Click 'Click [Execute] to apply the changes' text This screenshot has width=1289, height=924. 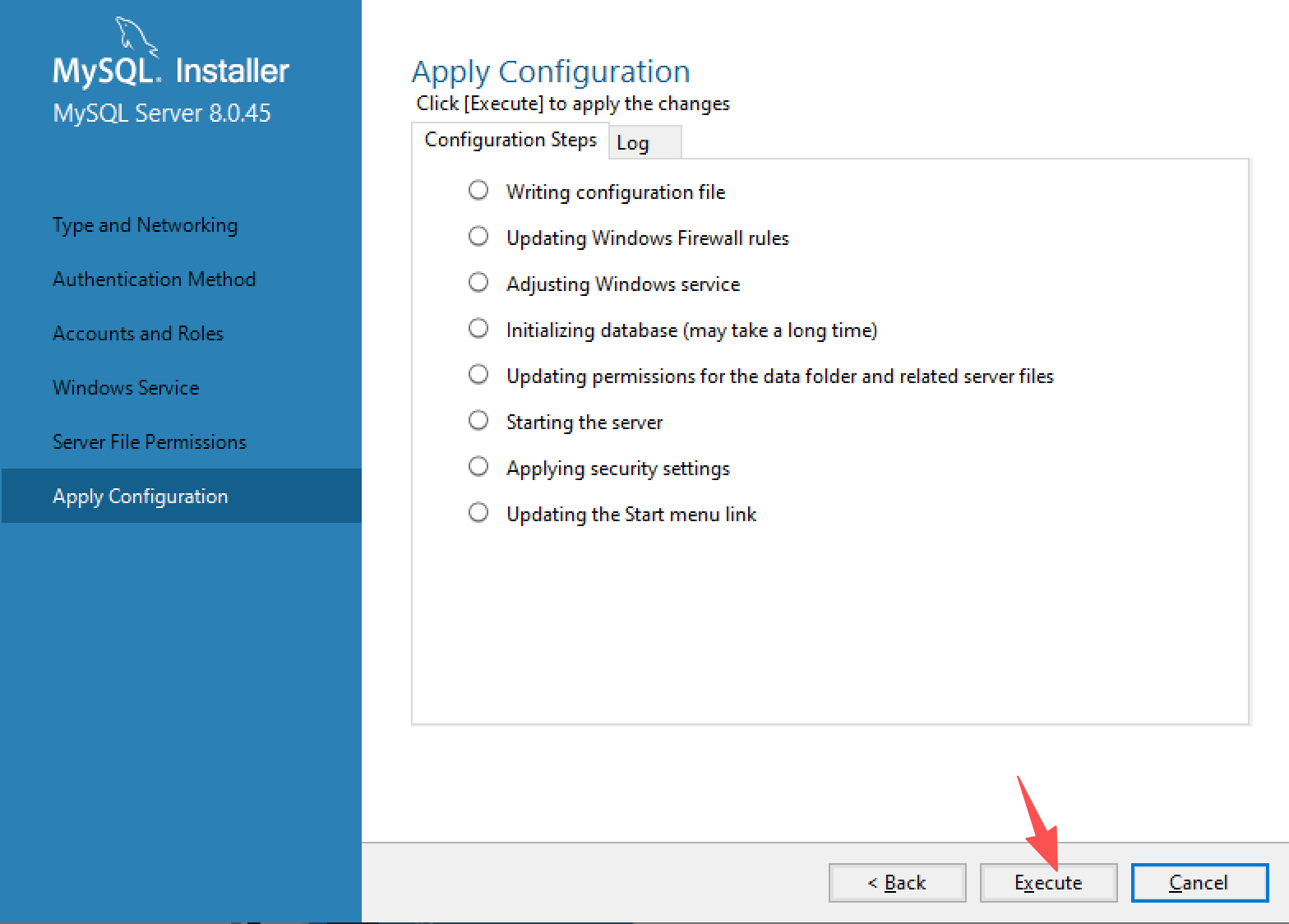tap(573, 104)
